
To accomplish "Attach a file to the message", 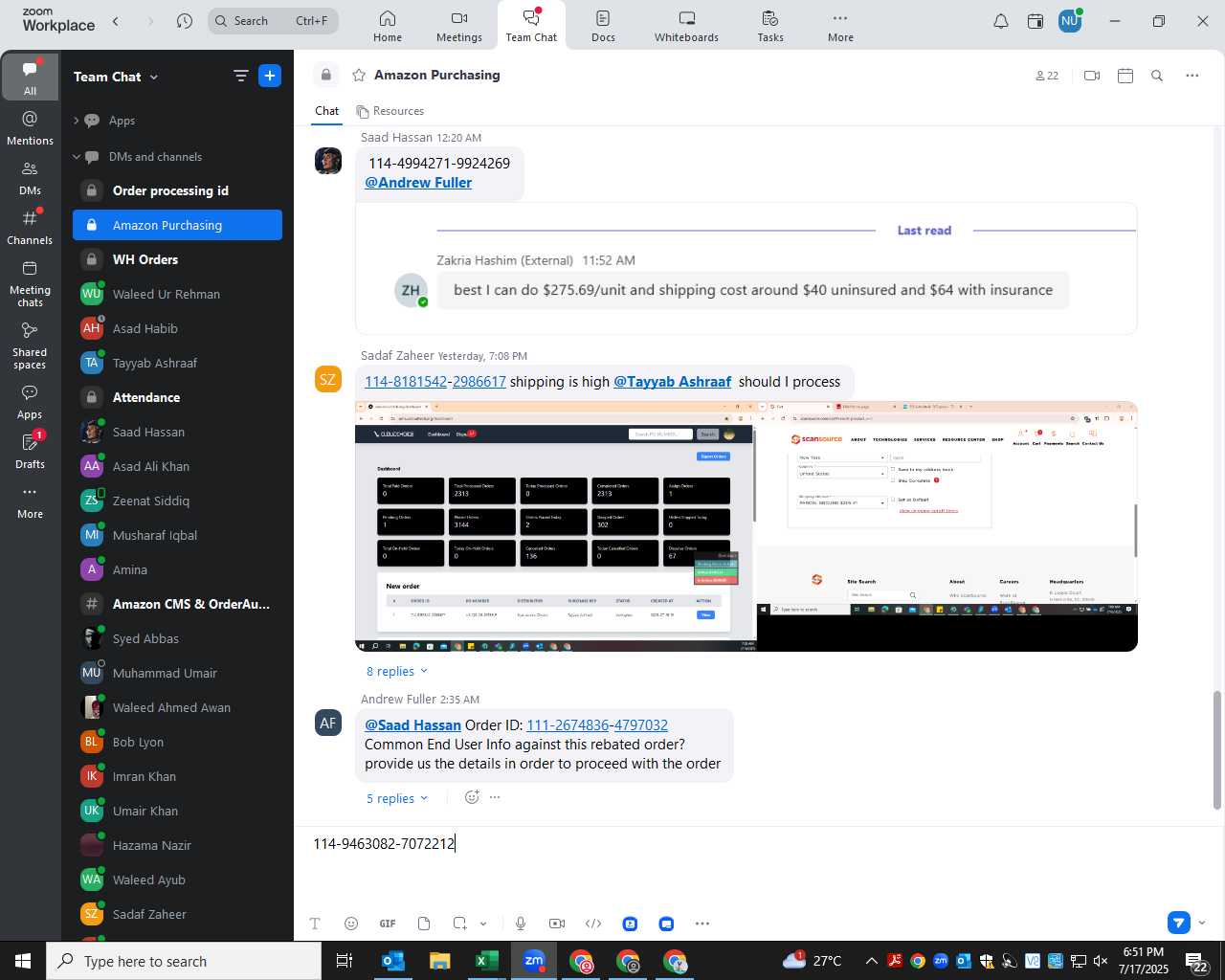I will click(x=424, y=924).
